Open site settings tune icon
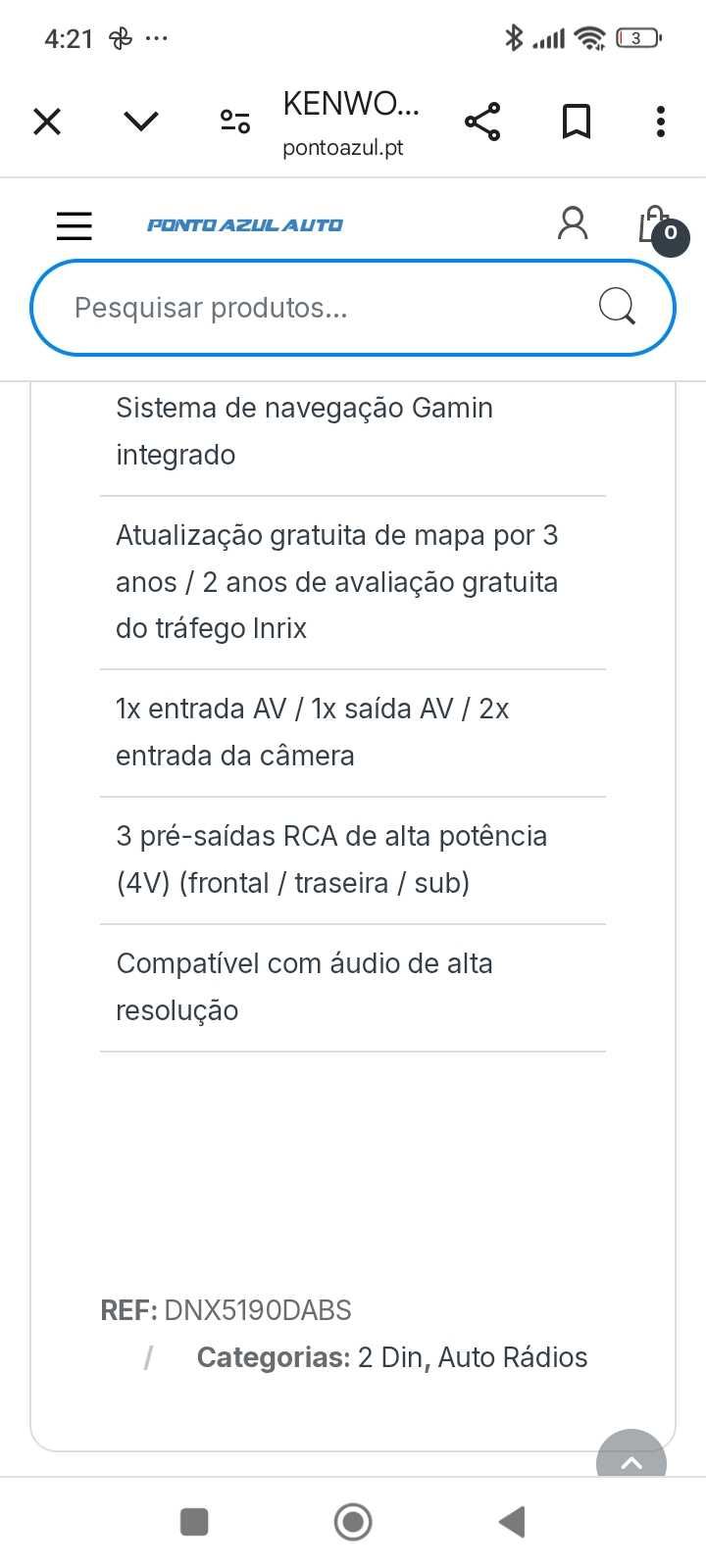 pyautogui.click(x=234, y=122)
